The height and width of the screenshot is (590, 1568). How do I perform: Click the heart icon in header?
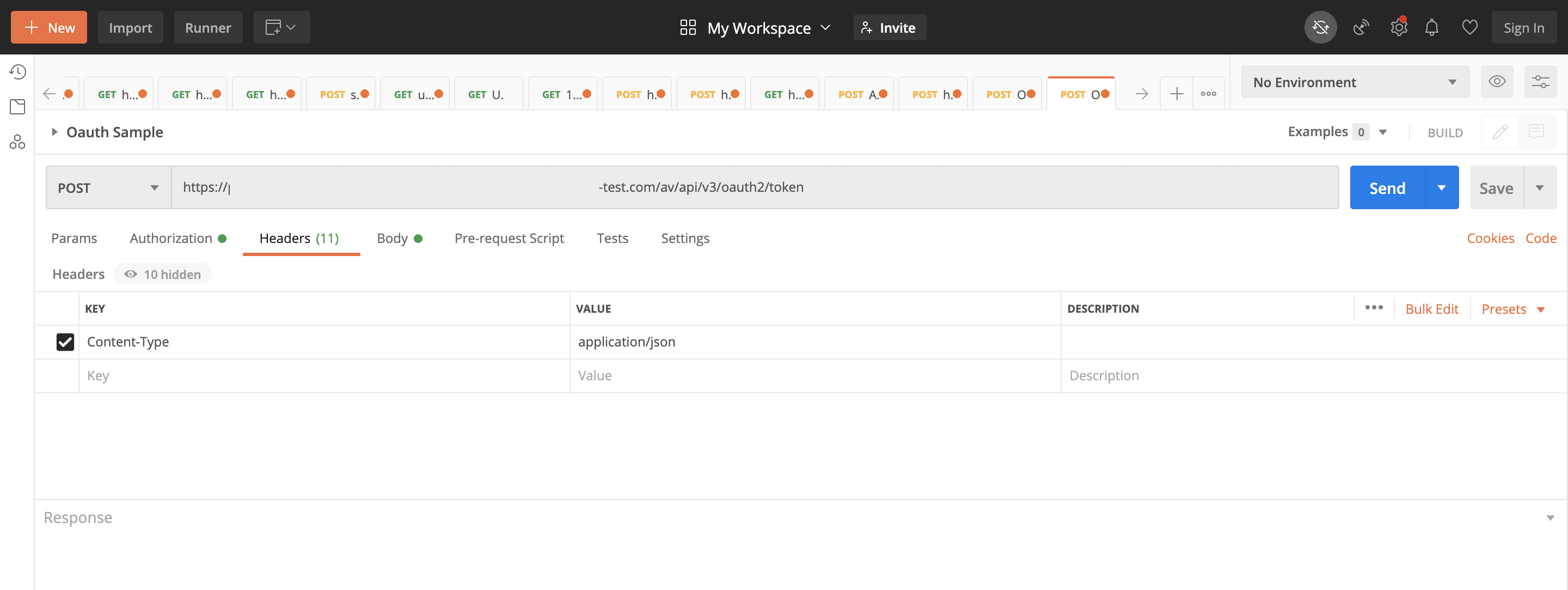tap(1469, 27)
